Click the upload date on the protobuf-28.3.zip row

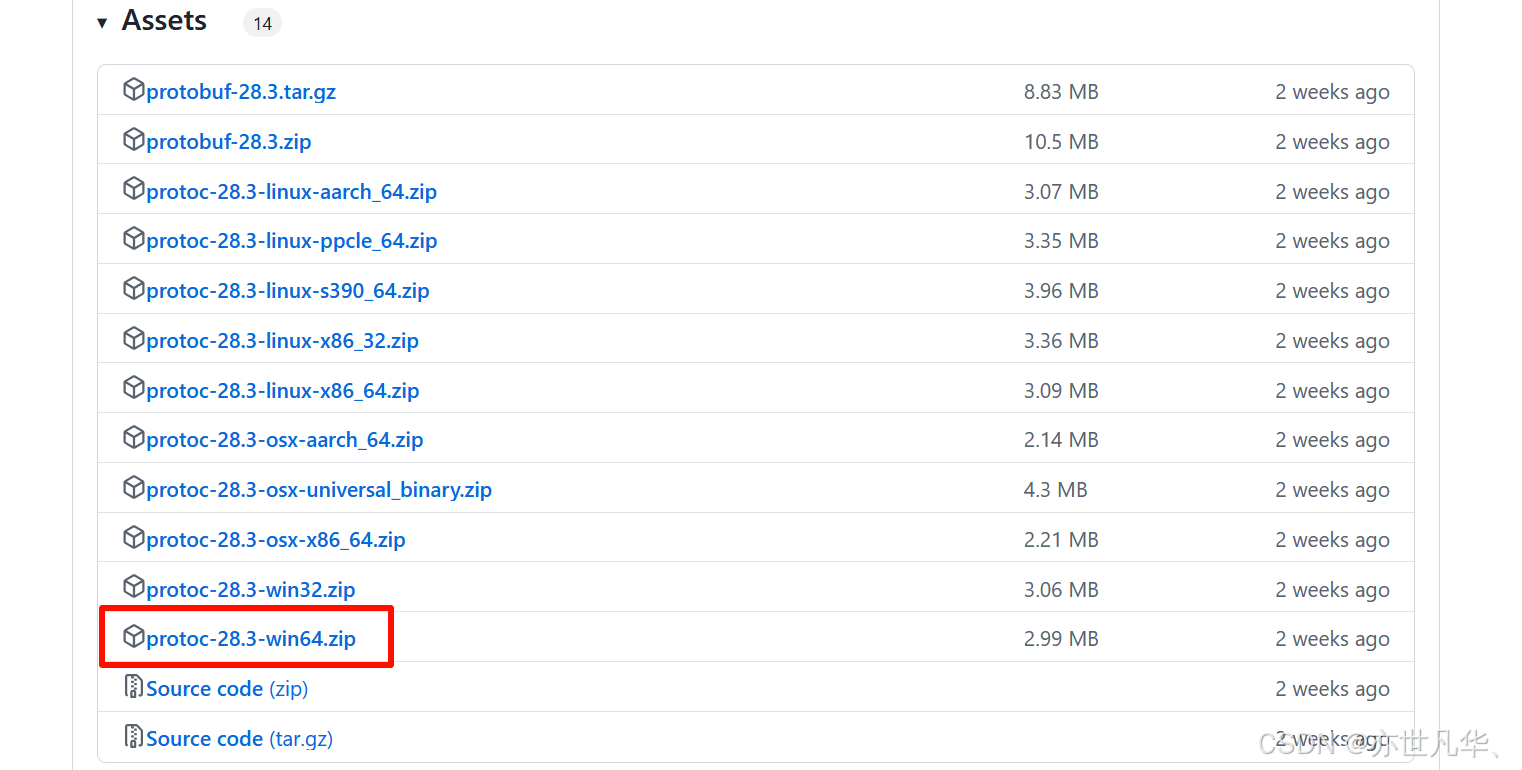(1332, 142)
